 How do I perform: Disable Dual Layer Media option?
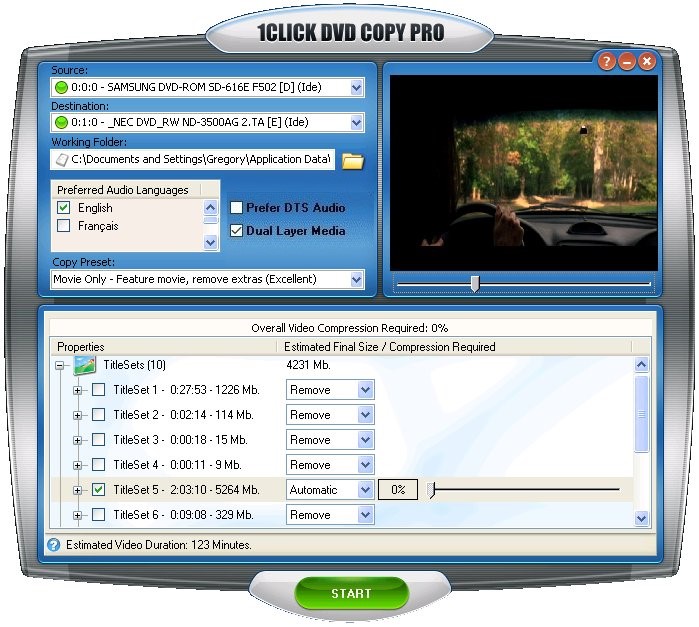coord(237,231)
